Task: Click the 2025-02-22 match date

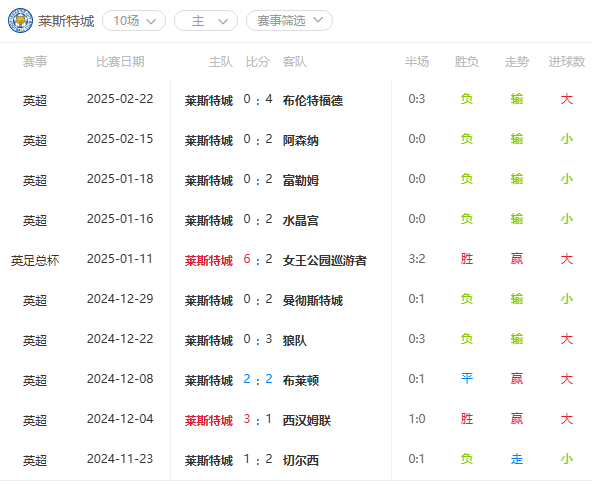Action: click(120, 99)
